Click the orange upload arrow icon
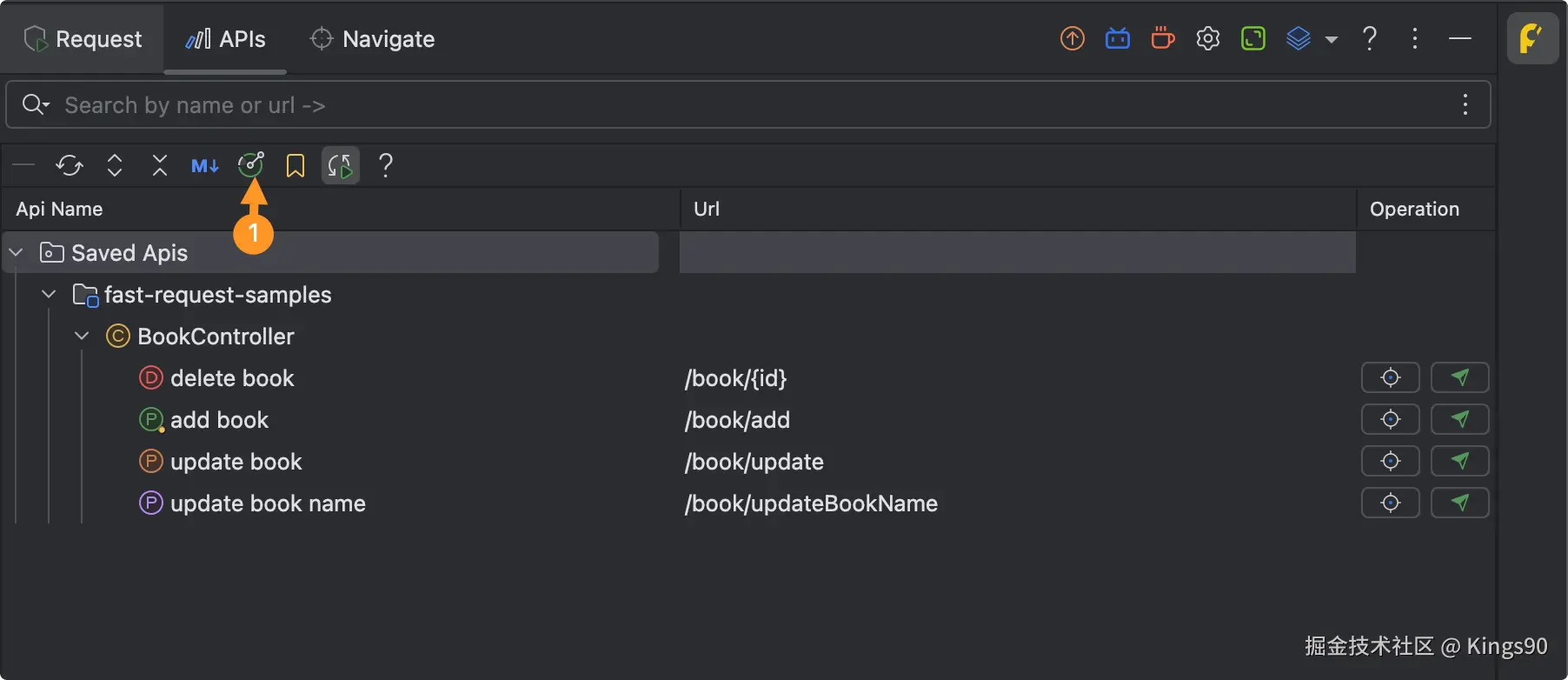The image size is (1568, 680). coord(1073,38)
